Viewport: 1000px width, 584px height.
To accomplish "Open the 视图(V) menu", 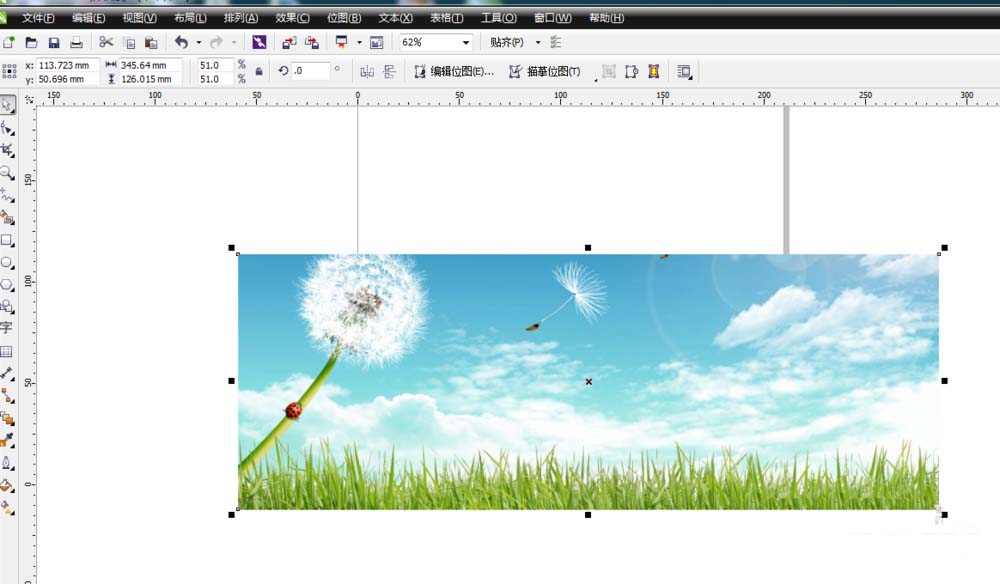I will point(140,18).
